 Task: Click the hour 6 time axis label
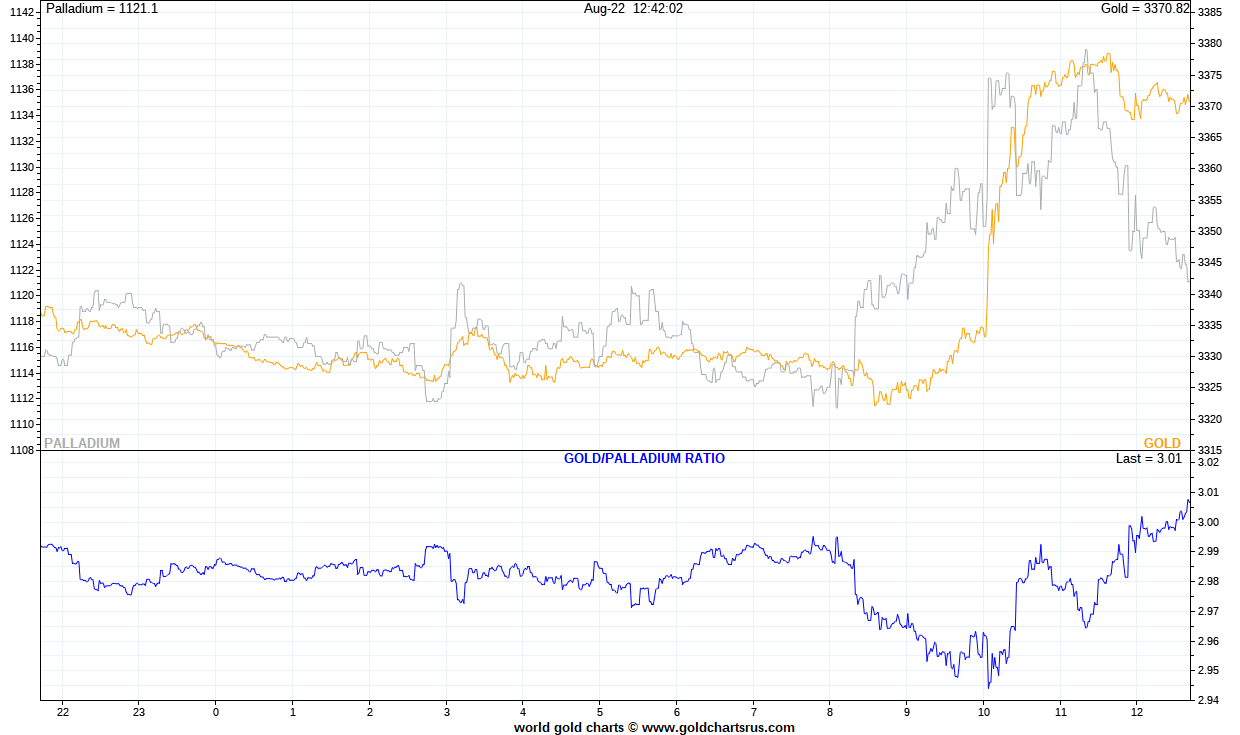[x=677, y=712]
